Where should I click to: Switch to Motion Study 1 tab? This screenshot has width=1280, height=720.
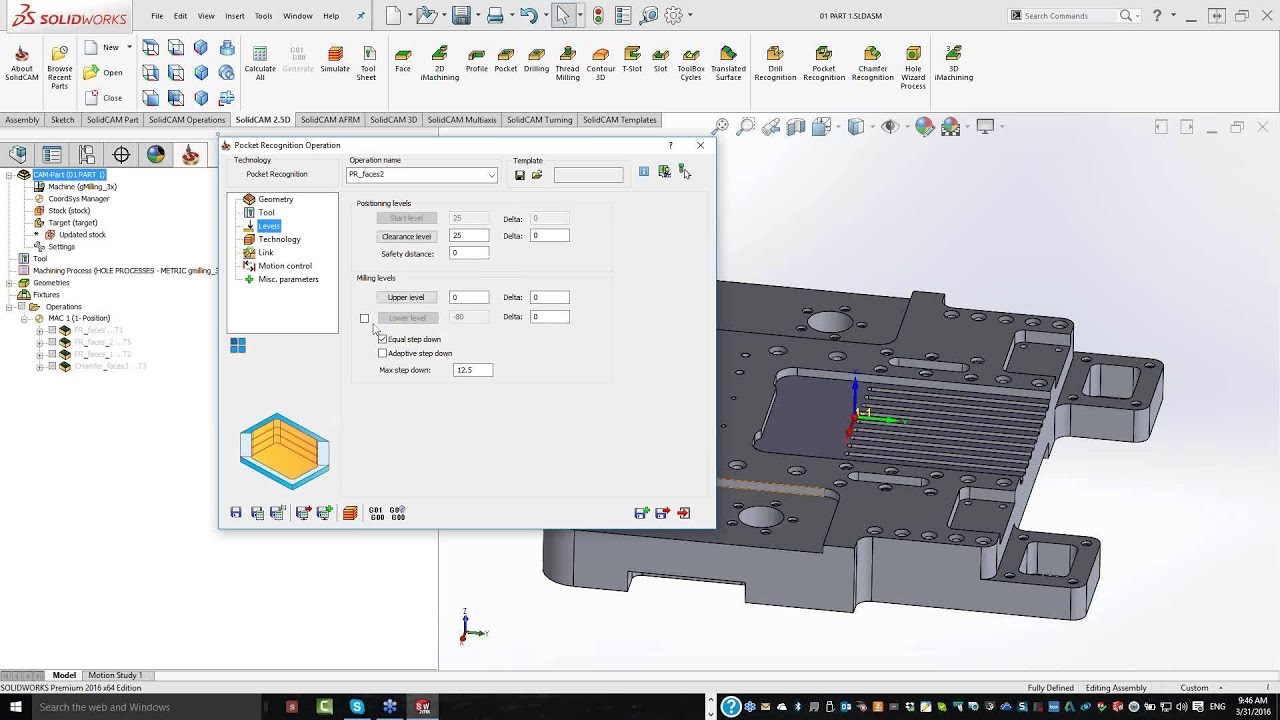[x=115, y=675]
